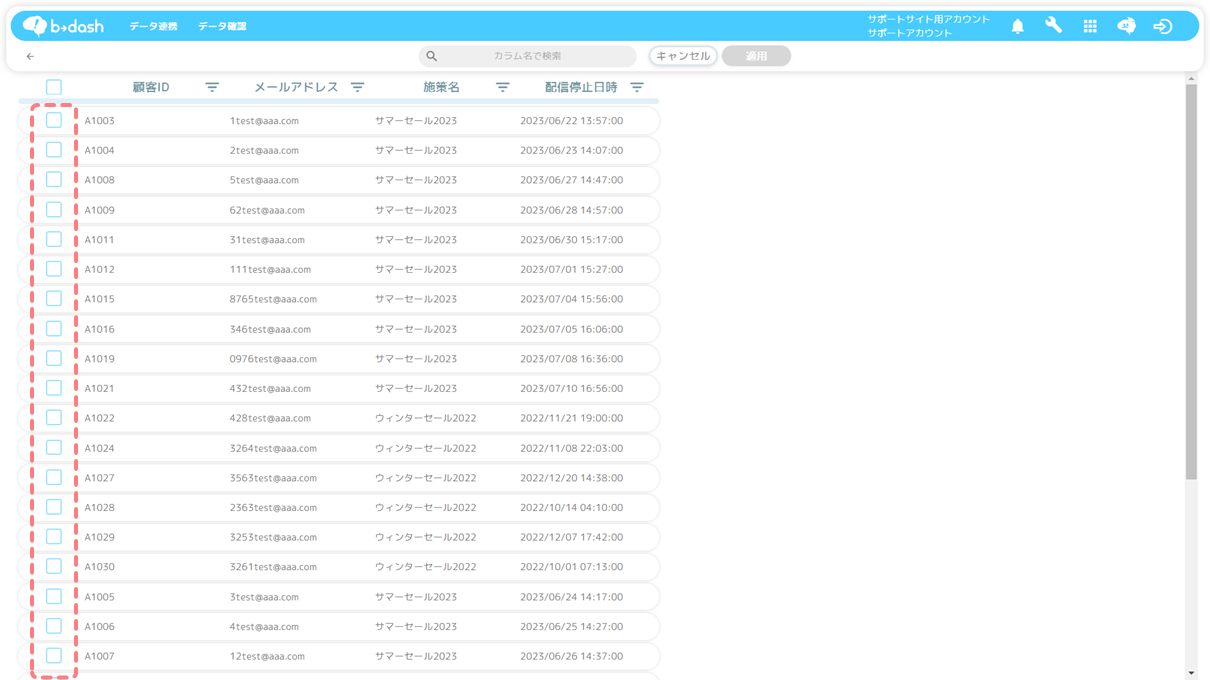Check the box for row A1030

pos(54,567)
